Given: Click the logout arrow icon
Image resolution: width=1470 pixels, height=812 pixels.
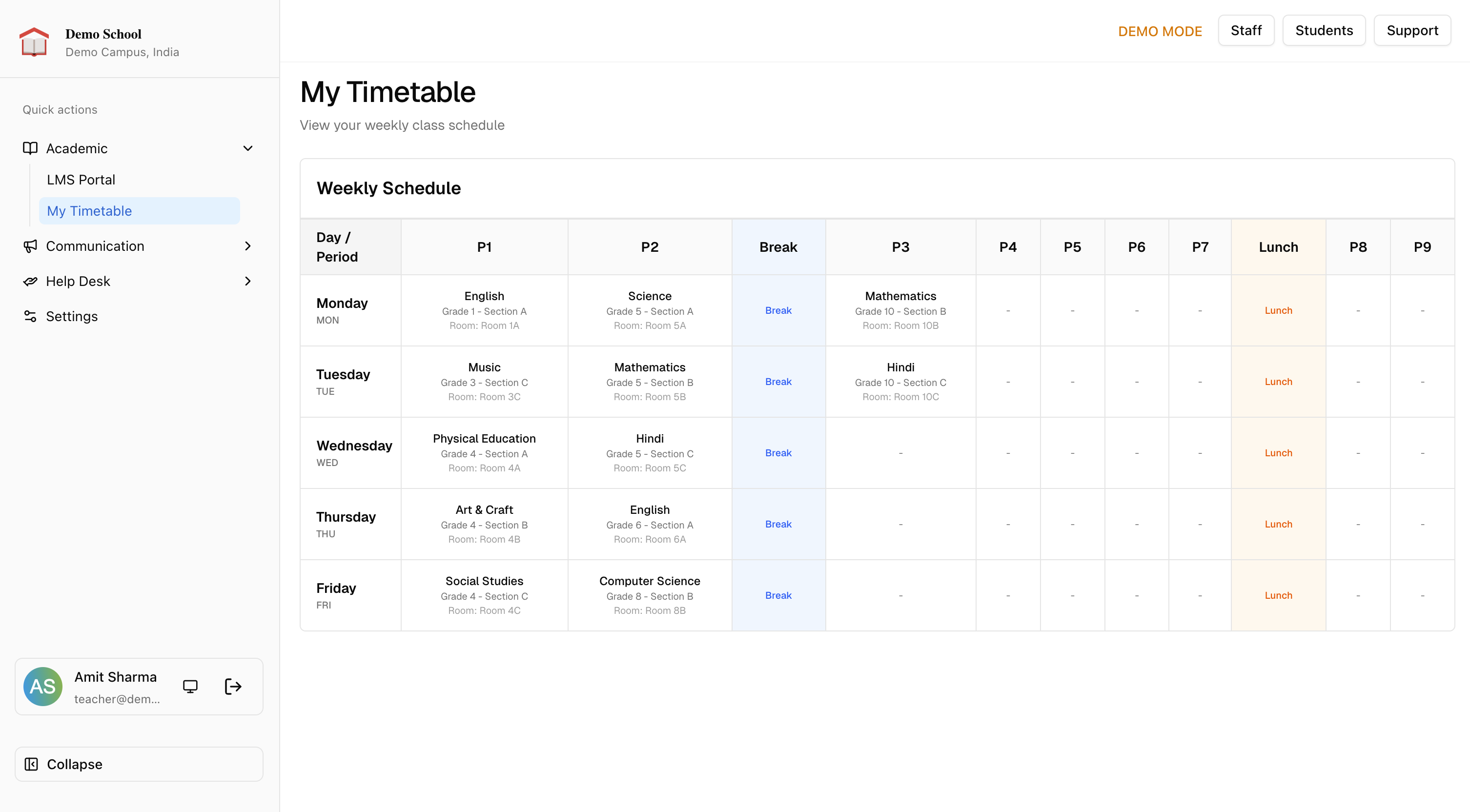Looking at the screenshot, I should coord(233,686).
